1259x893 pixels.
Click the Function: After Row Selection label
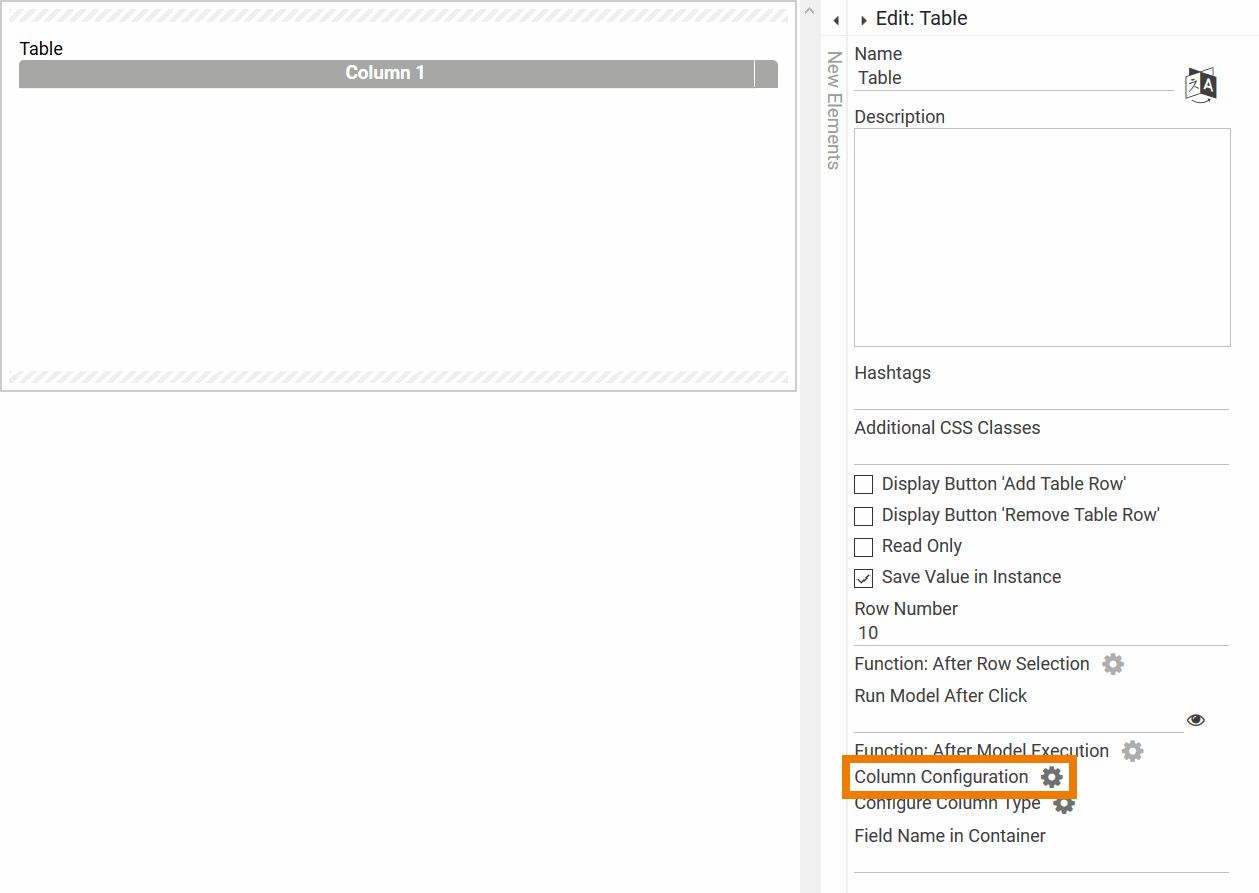pyautogui.click(x=972, y=664)
